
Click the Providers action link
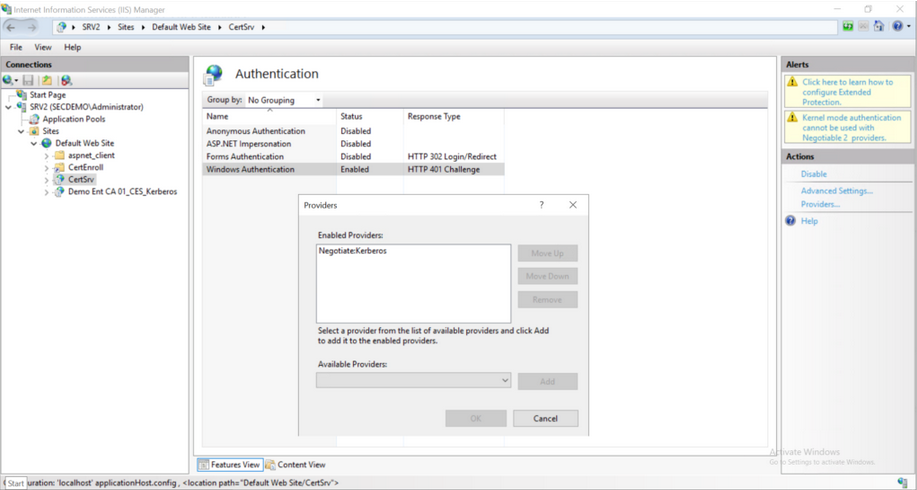[x=821, y=204]
